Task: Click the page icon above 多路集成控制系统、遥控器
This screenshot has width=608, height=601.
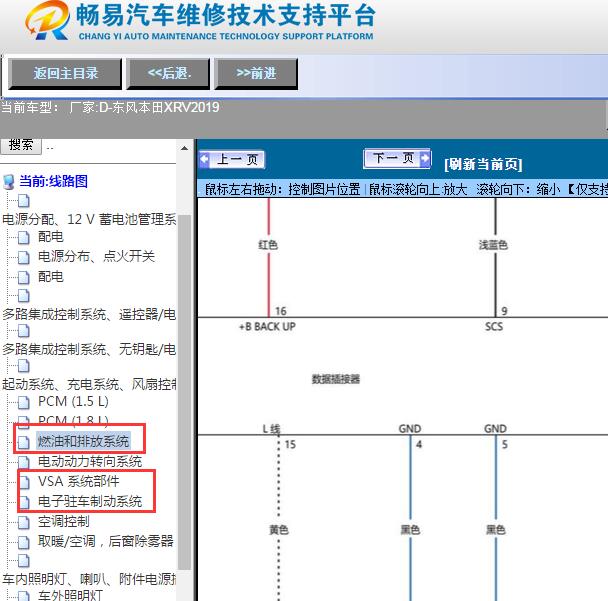Action: [24, 296]
